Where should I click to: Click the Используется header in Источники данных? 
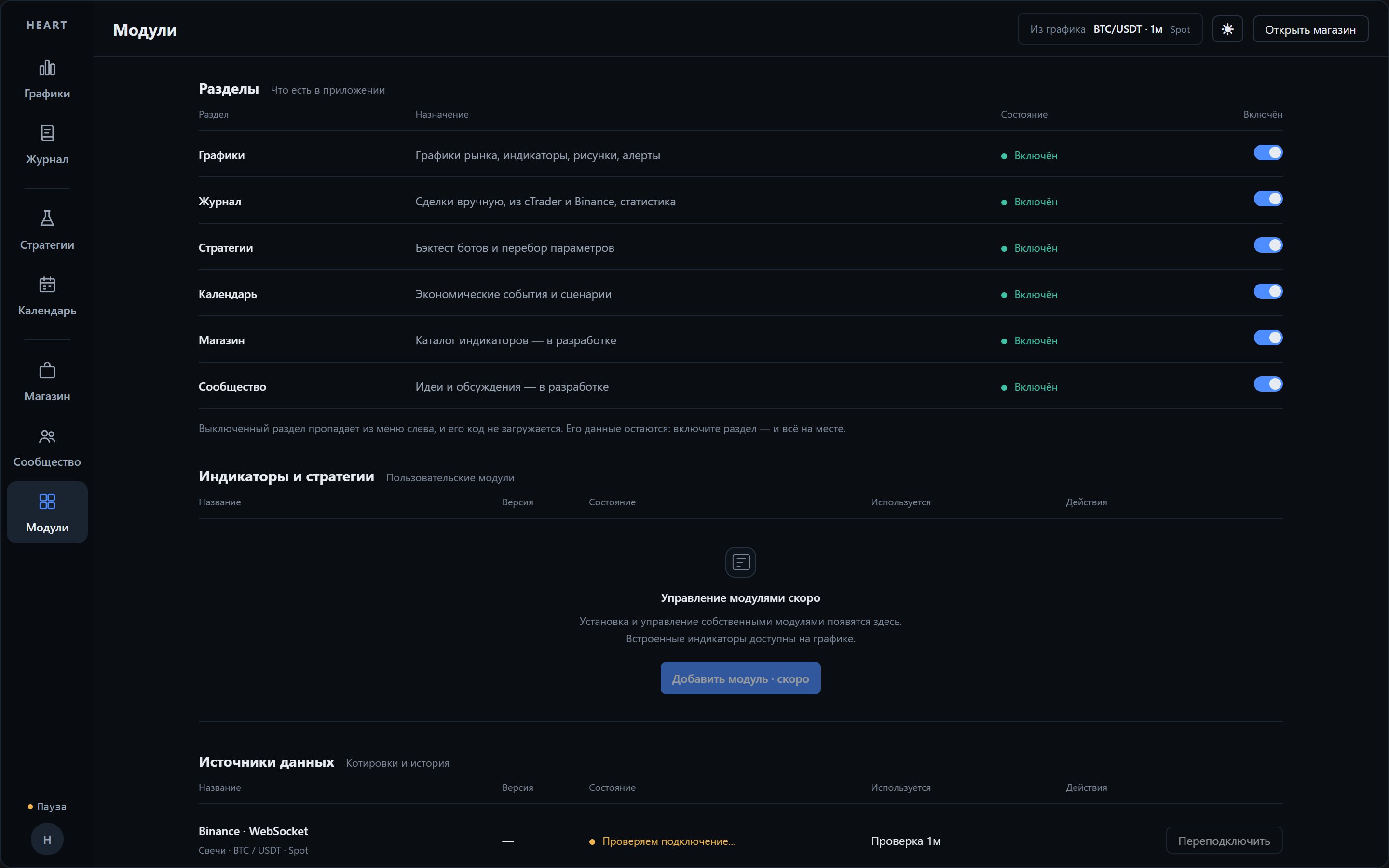click(900, 787)
